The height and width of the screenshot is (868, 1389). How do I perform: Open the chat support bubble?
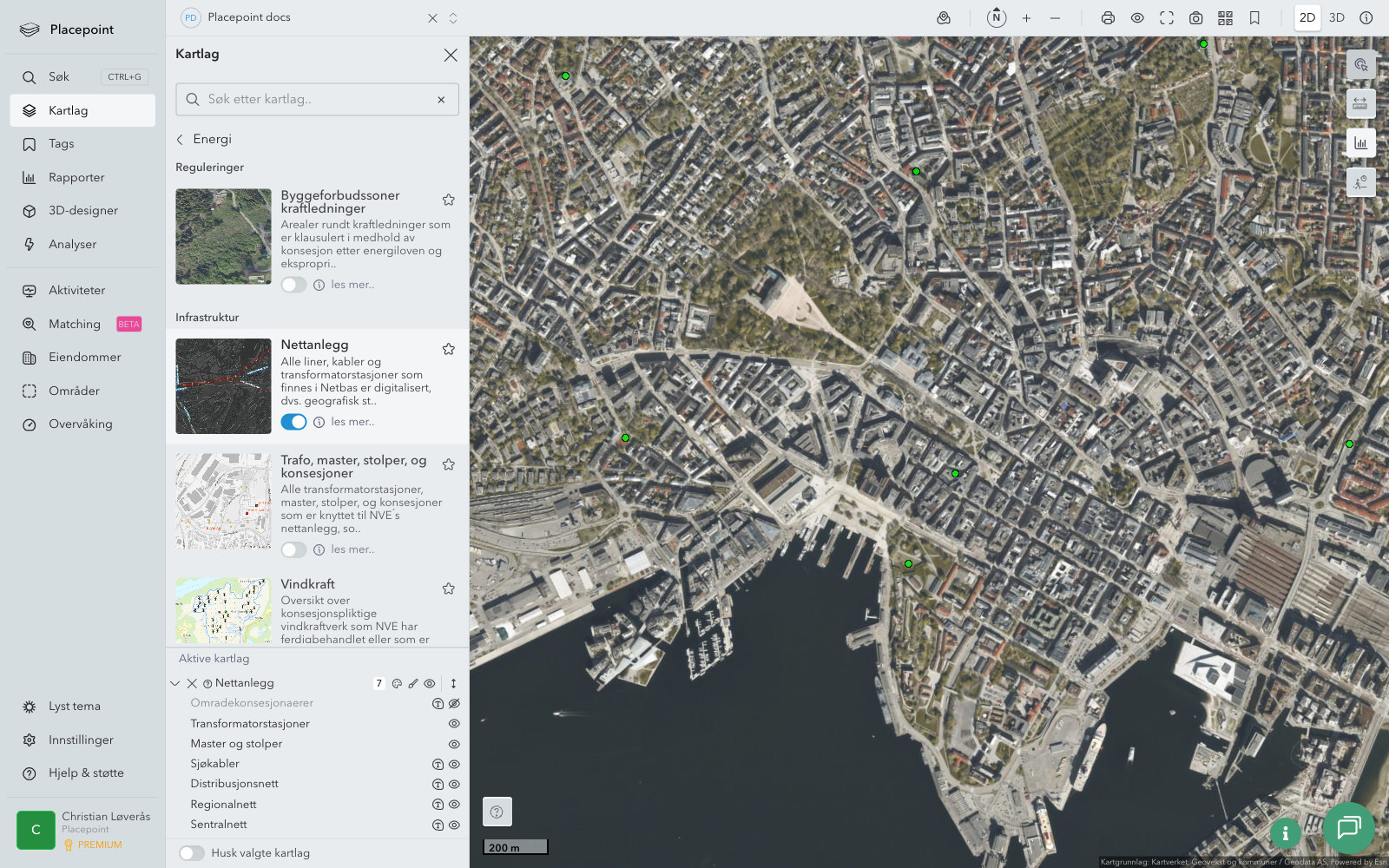1348,827
